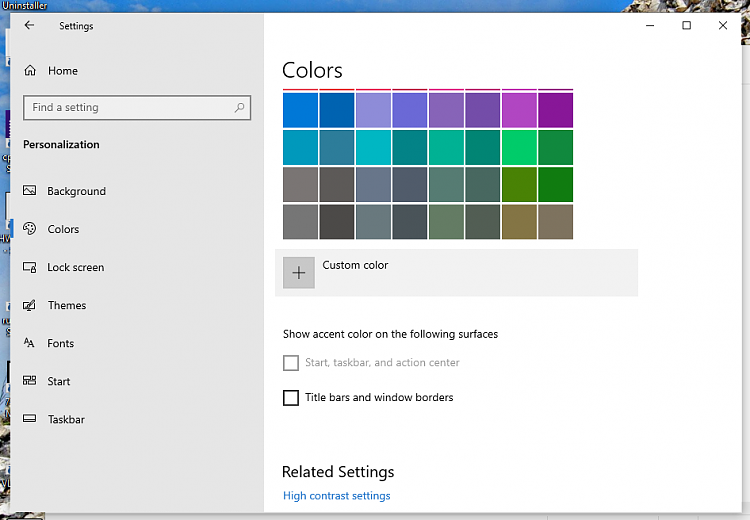
Task: Choose the bright cyan swatch in second row
Action: pyautogui.click(x=373, y=148)
